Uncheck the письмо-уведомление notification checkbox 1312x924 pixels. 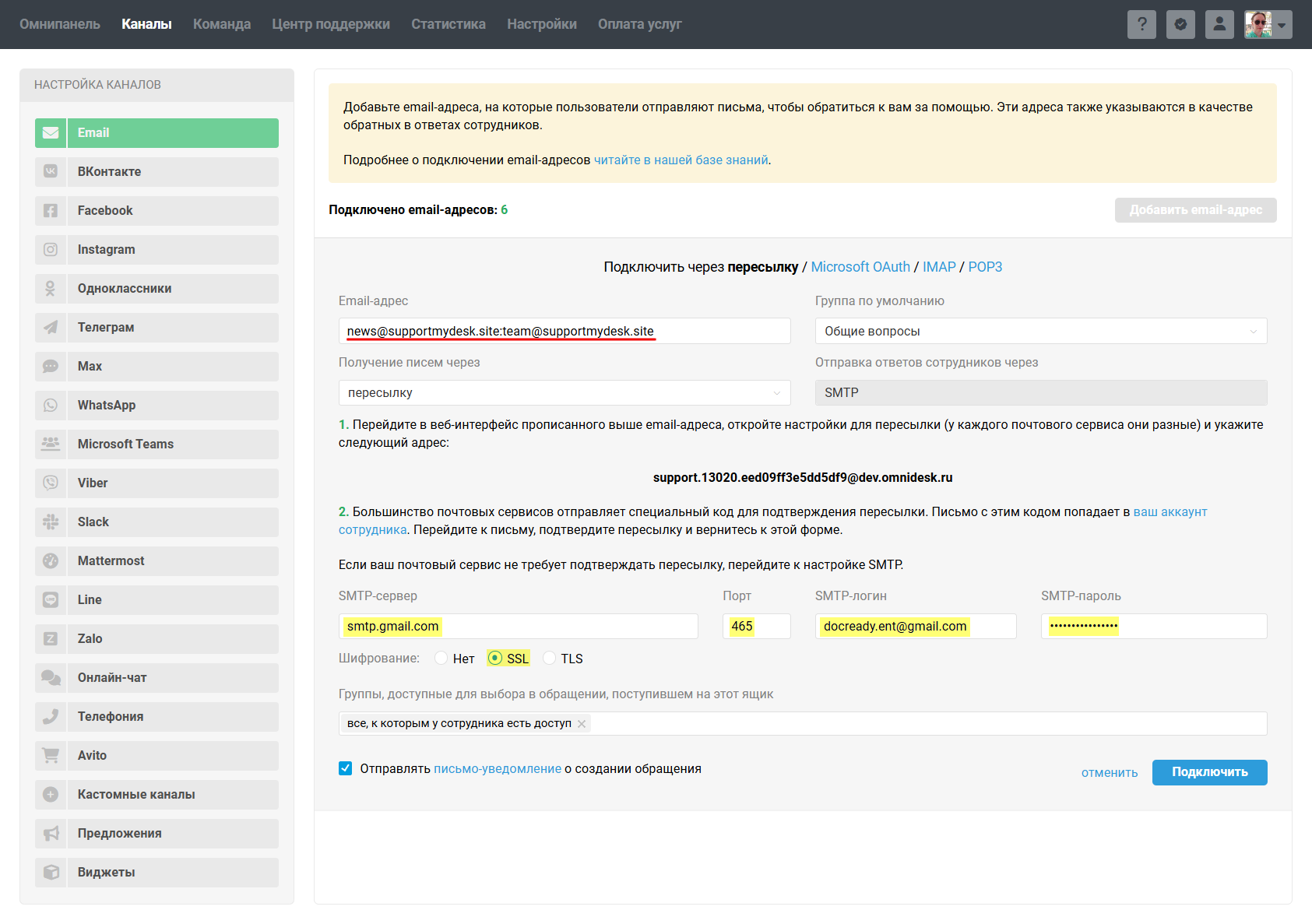coord(346,769)
